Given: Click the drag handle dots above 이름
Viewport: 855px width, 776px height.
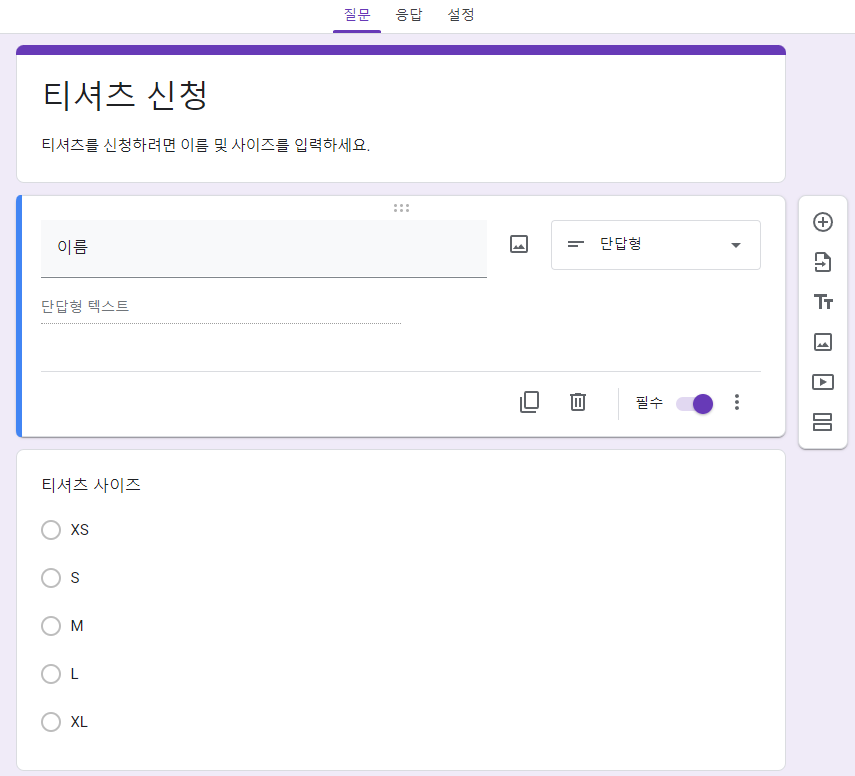Looking at the screenshot, I should click(401, 208).
